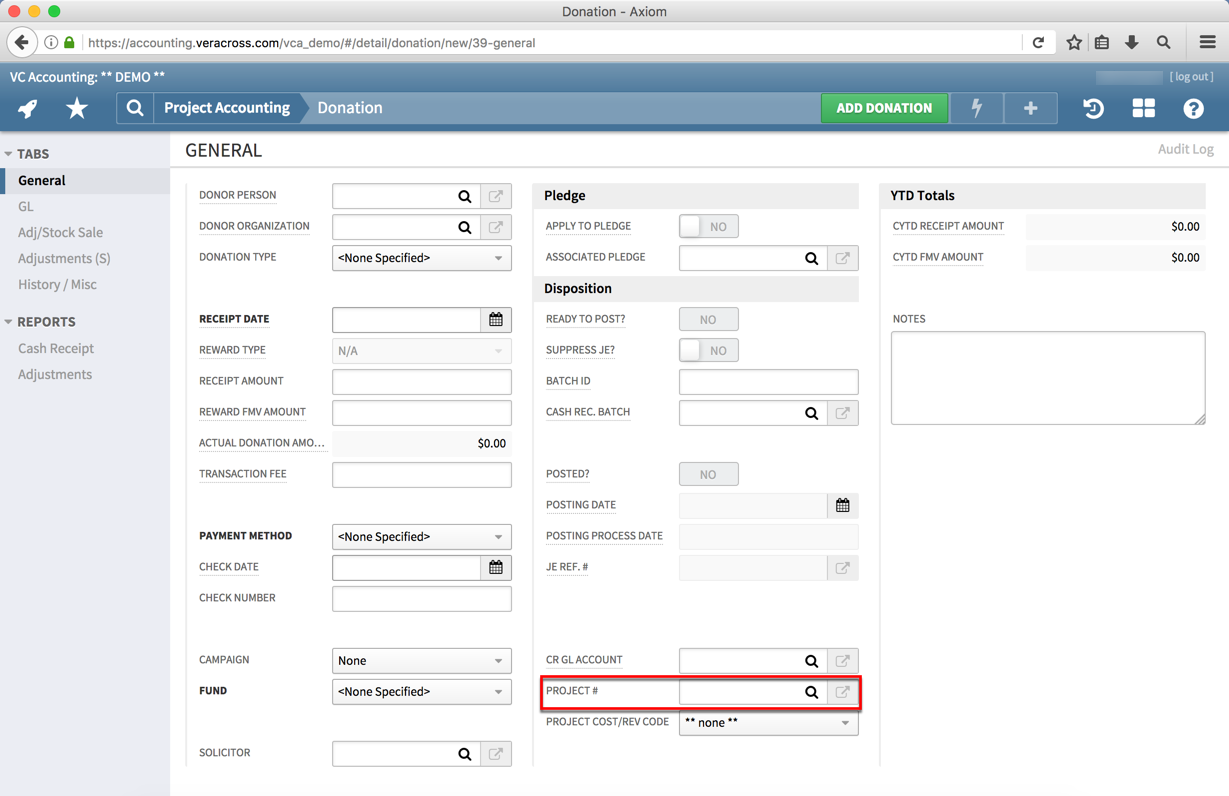Viewport: 1229px width, 796px height.
Task: Open recent history clock icon
Action: [x=1093, y=108]
